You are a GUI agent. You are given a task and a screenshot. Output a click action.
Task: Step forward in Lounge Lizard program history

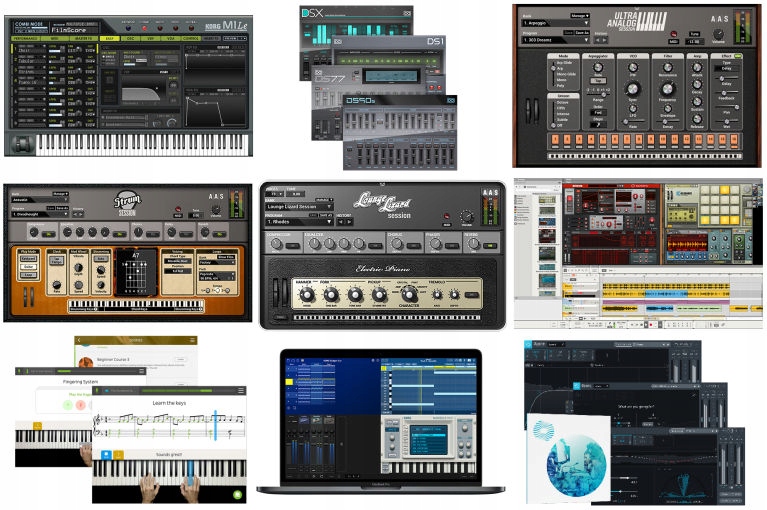[x=349, y=222]
